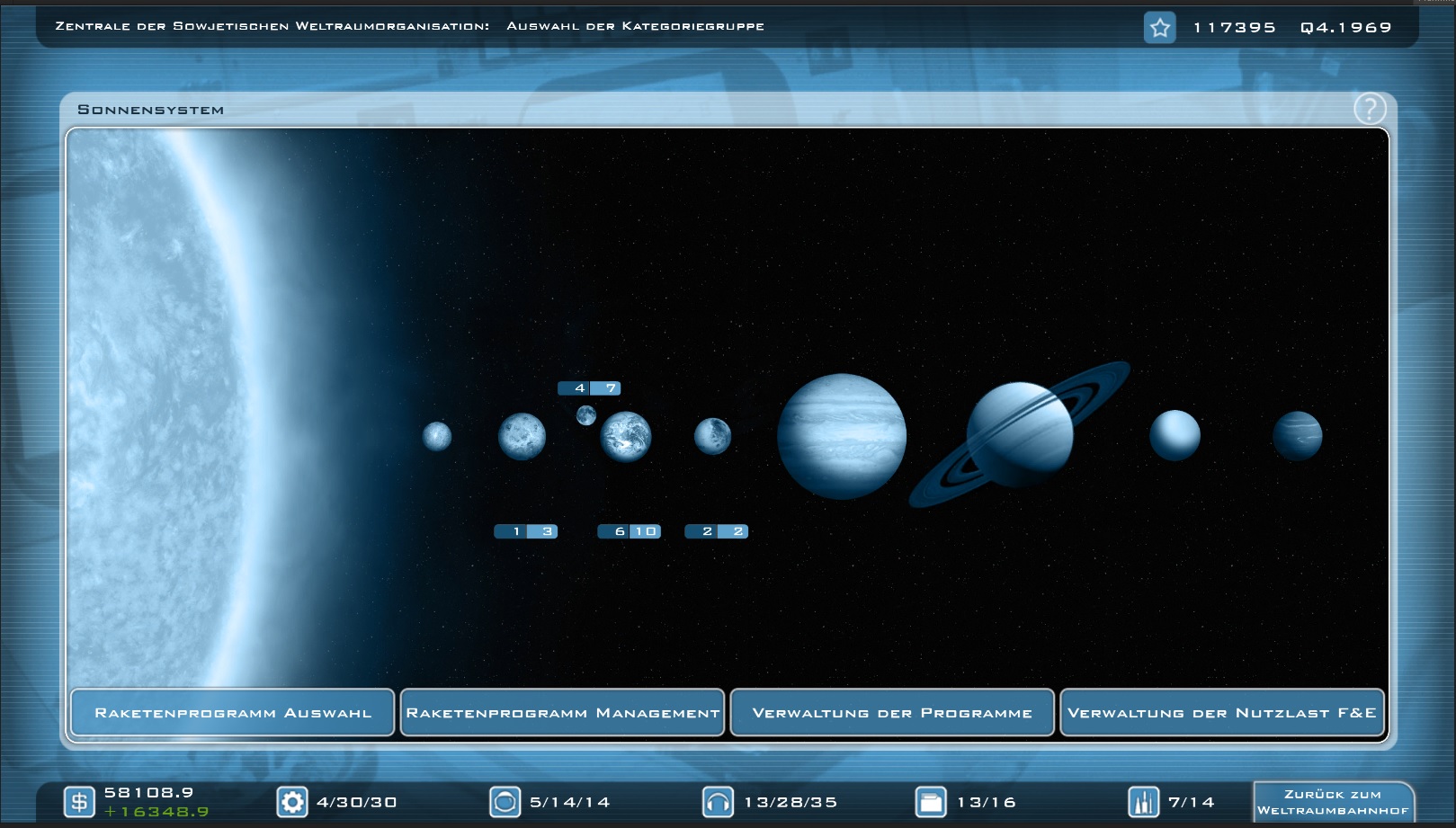Open Verwaltung der Programme
Viewport: 1456px width, 828px height.
tap(892, 713)
